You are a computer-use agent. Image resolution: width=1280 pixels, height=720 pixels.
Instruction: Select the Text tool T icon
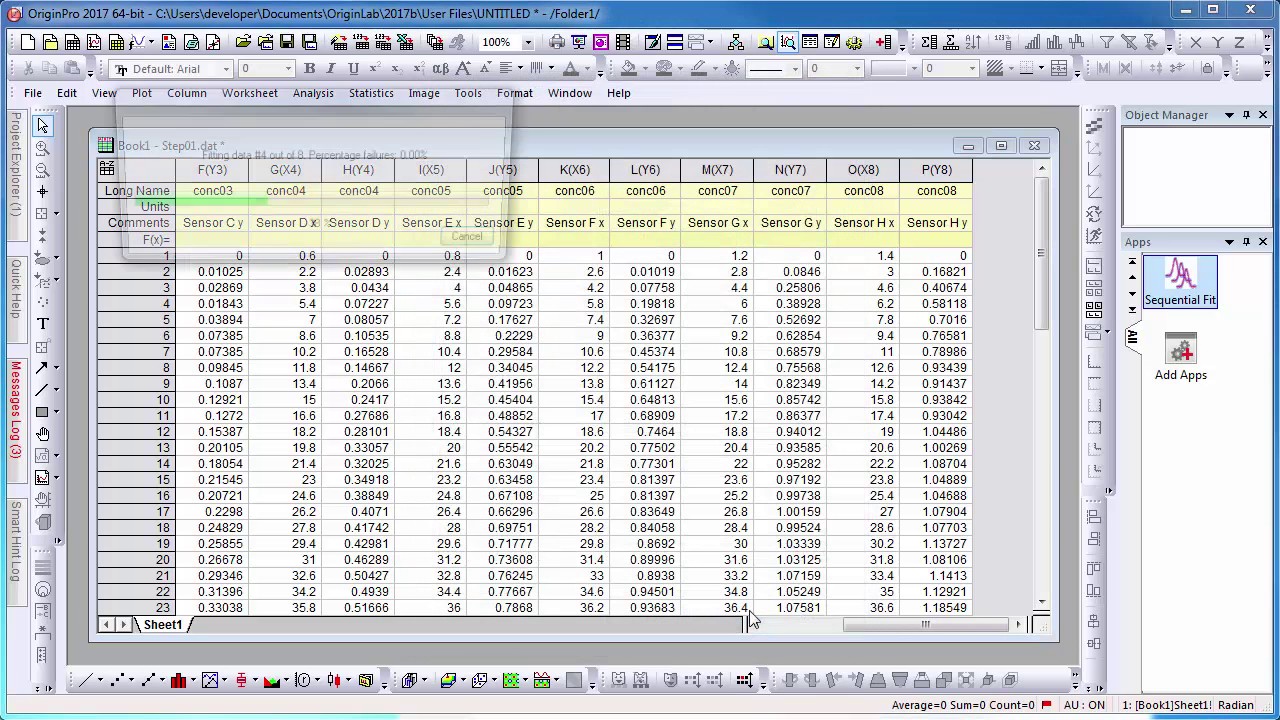[42, 324]
